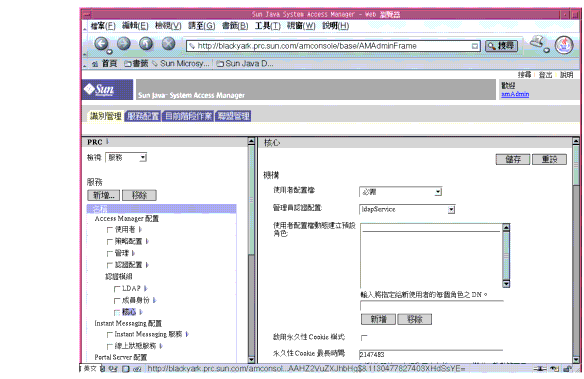This screenshot has width=584, height=379.
Task: Open properties arrow next to 認證配置
Action: click(147, 265)
